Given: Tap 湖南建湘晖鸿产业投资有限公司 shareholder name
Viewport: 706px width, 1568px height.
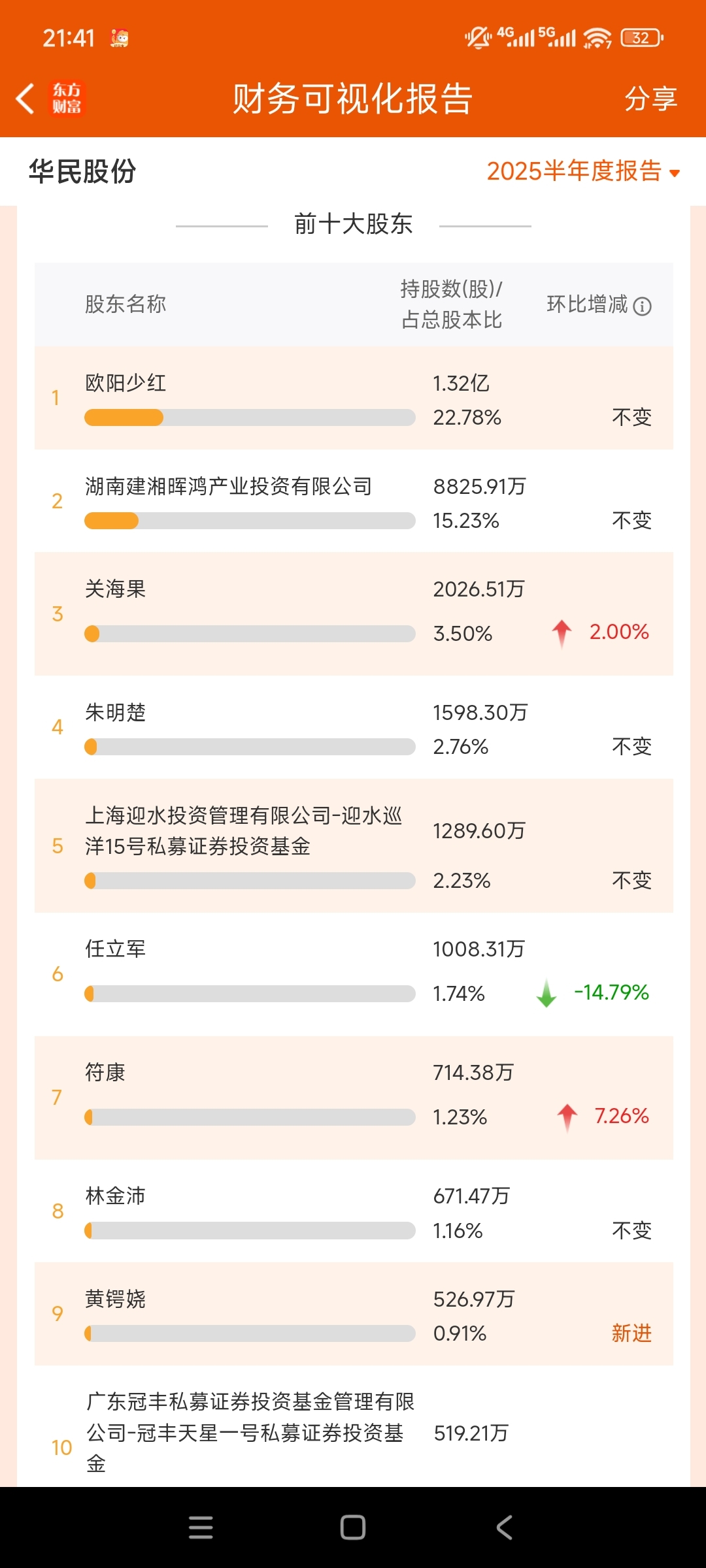Looking at the screenshot, I should coord(229,486).
